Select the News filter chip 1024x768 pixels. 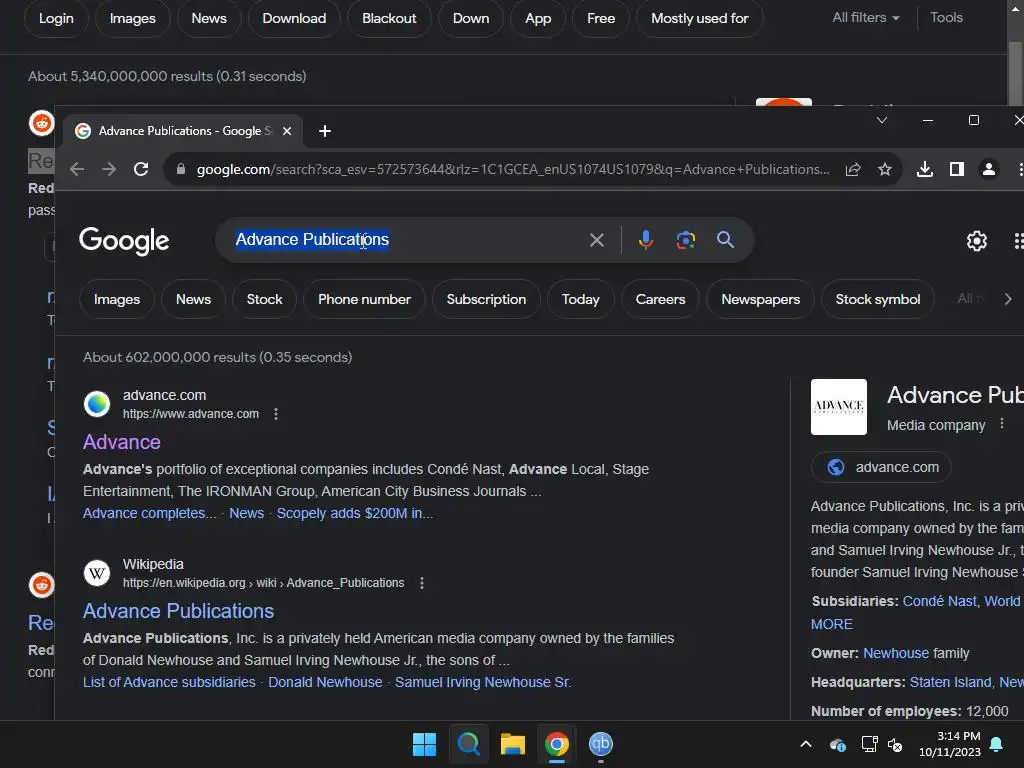[193, 299]
